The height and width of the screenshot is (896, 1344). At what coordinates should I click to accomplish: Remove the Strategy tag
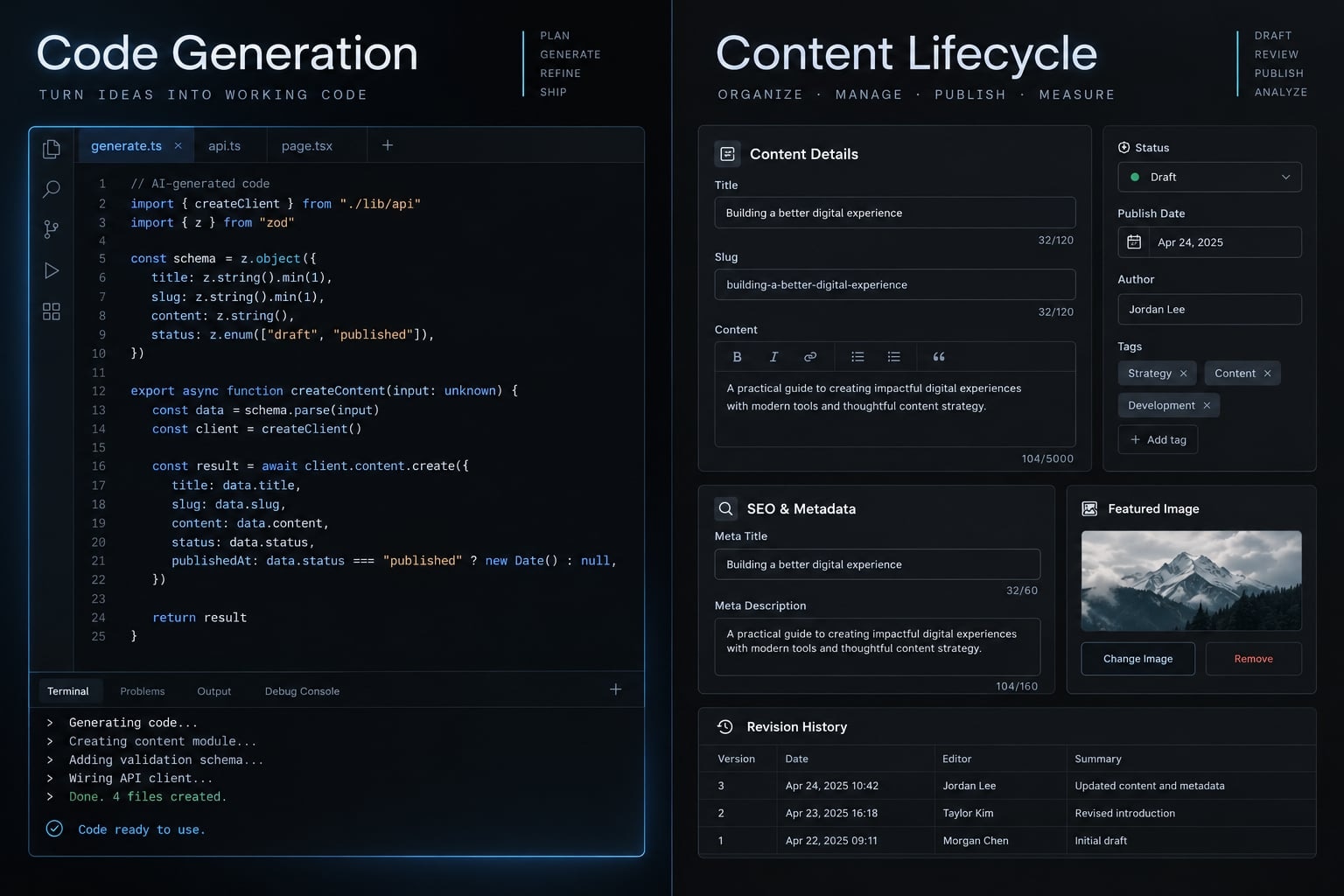1184,374
